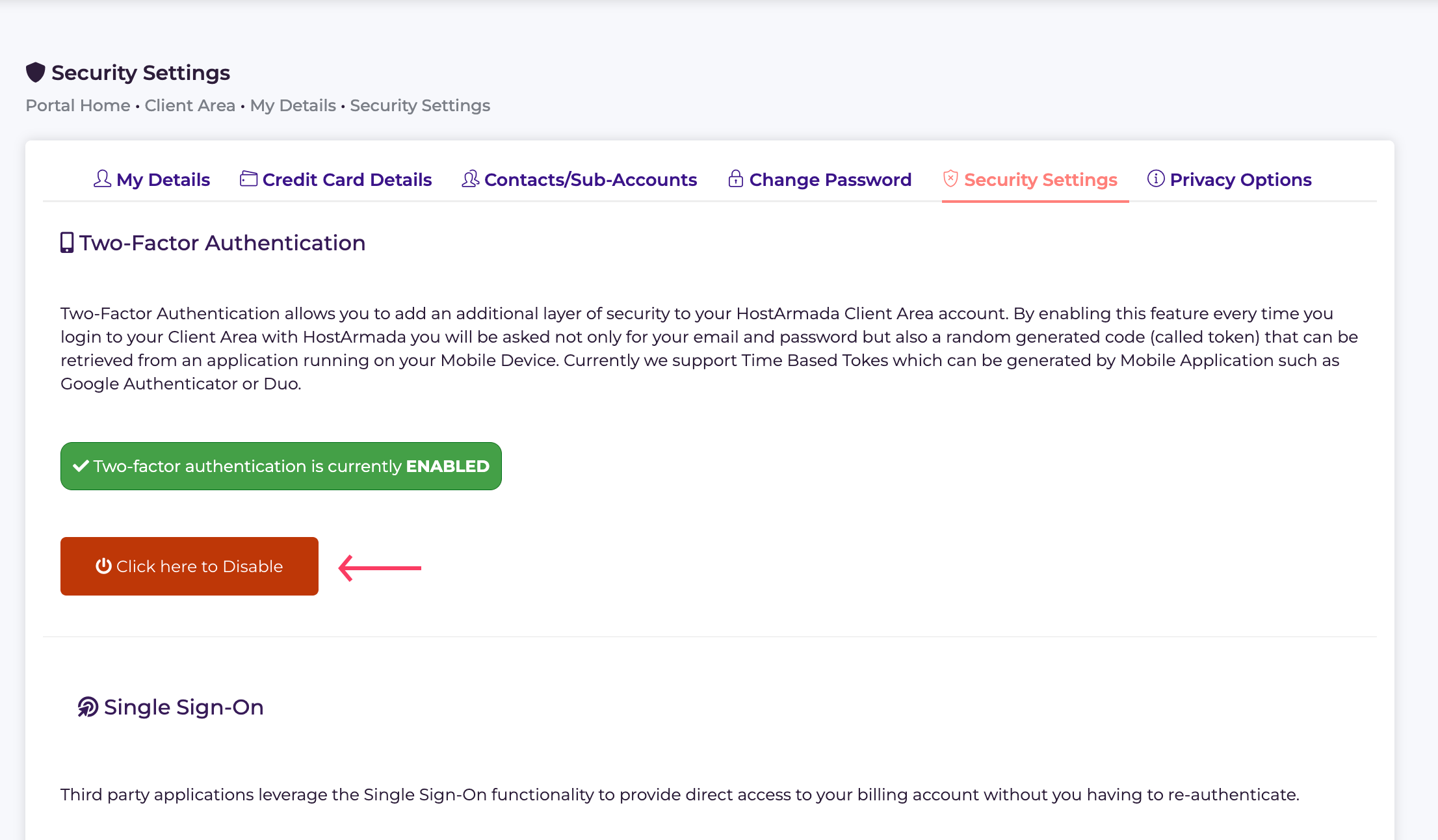The width and height of the screenshot is (1438, 840).
Task: Open the Client Area breadcrumb link
Action: point(190,105)
